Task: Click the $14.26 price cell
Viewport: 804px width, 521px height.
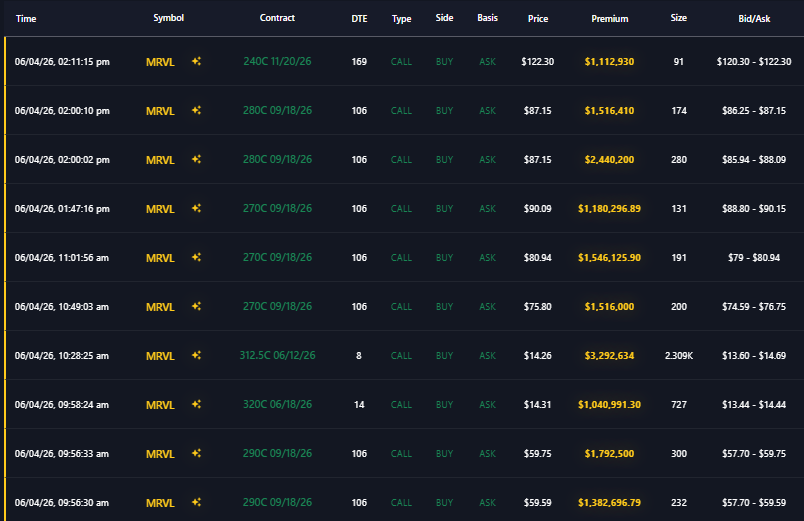Action: click(537, 355)
